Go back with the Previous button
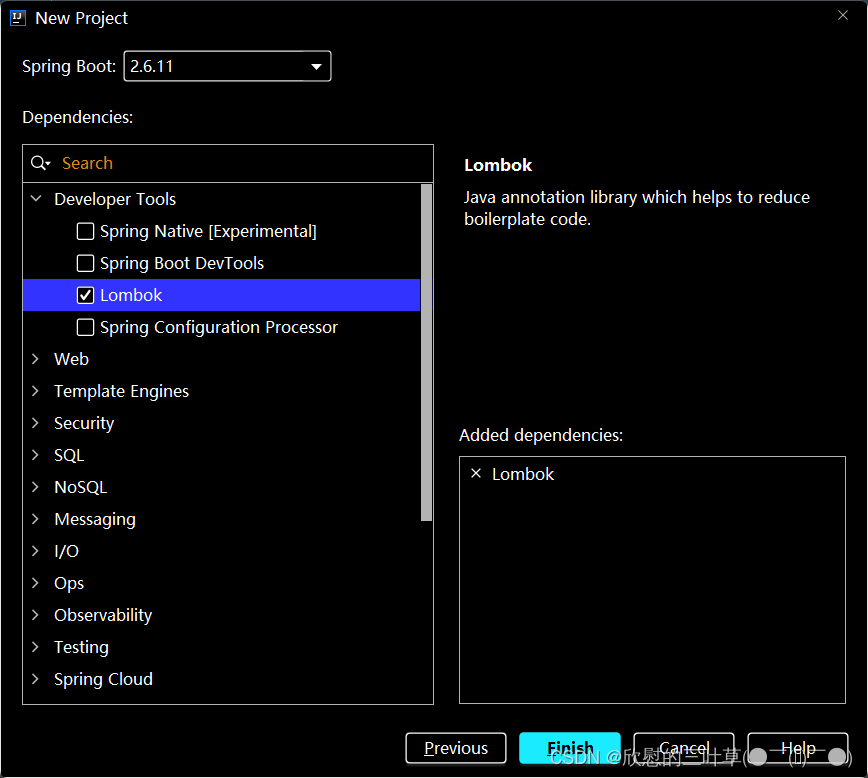This screenshot has height=778, width=868. [456, 748]
